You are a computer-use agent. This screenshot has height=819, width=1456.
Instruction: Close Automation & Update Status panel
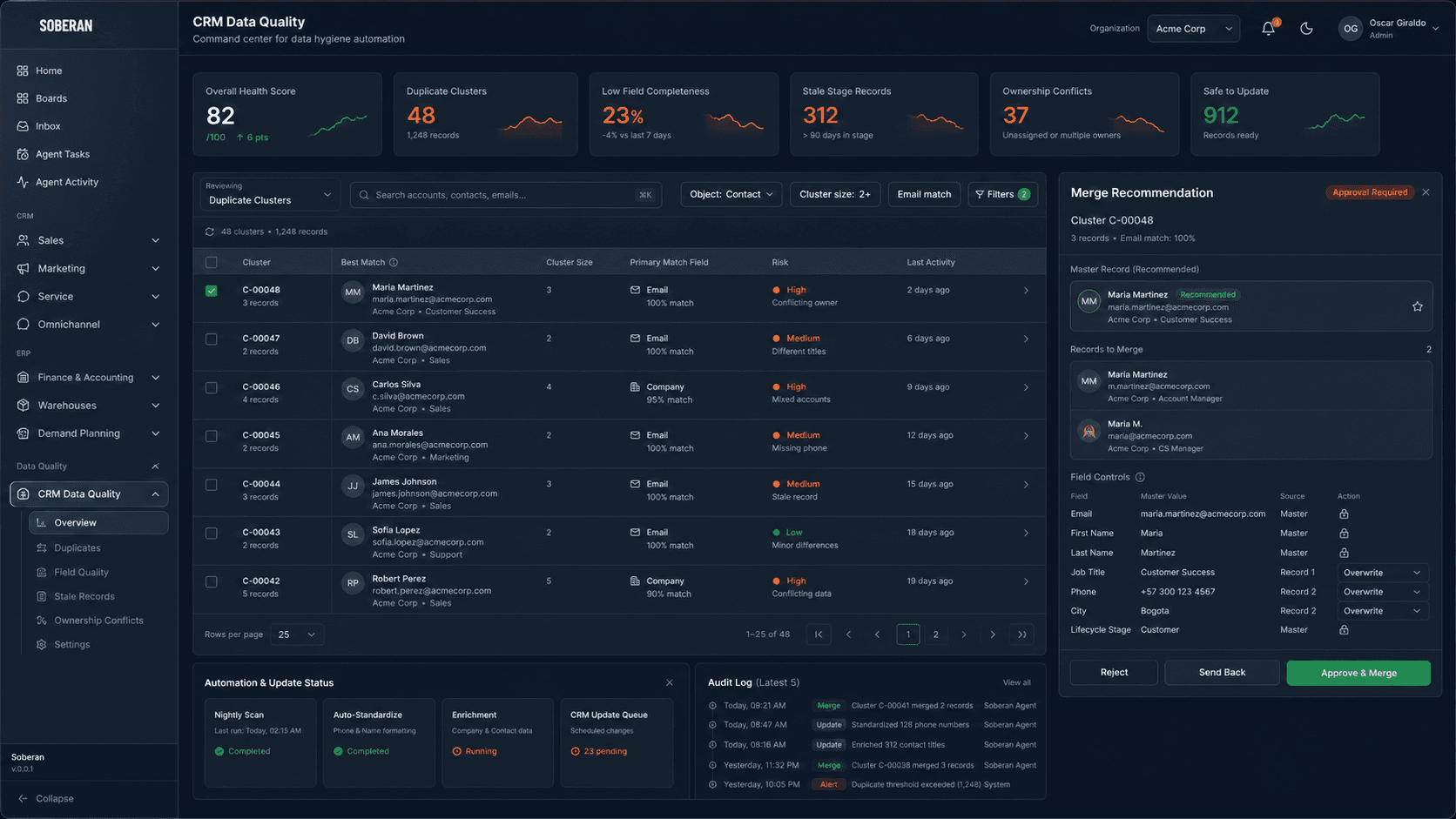click(x=669, y=683)
